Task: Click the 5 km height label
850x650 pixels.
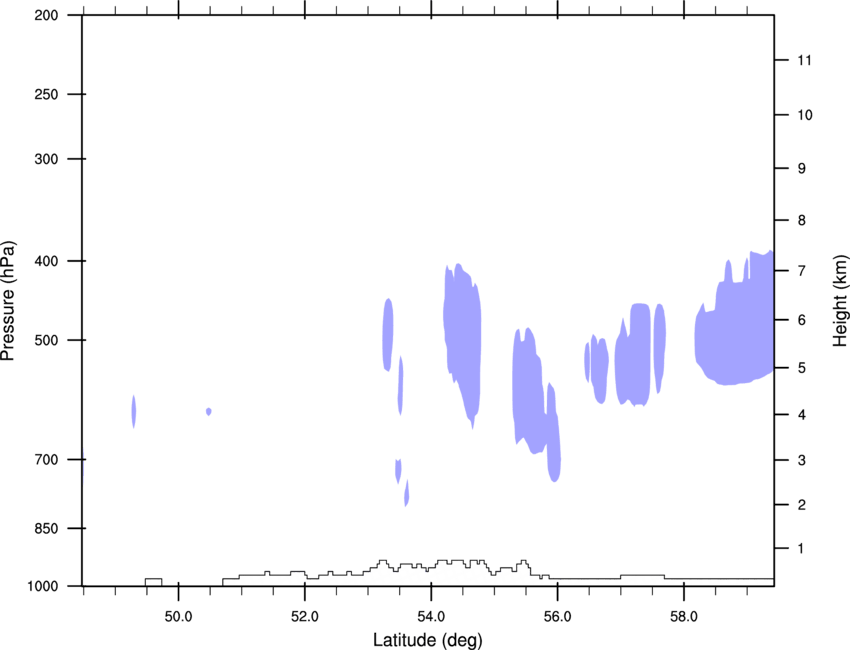Action: [802, 368]
